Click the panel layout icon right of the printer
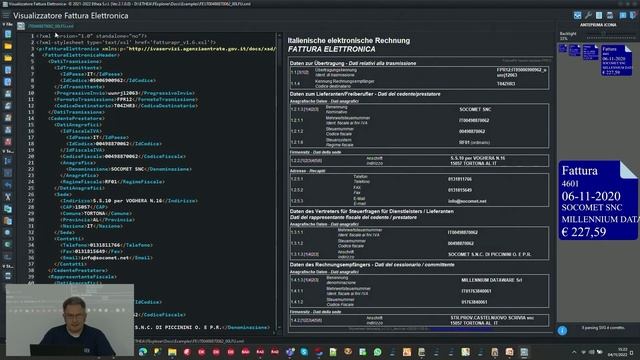640x360 pixels. [623, 16]
